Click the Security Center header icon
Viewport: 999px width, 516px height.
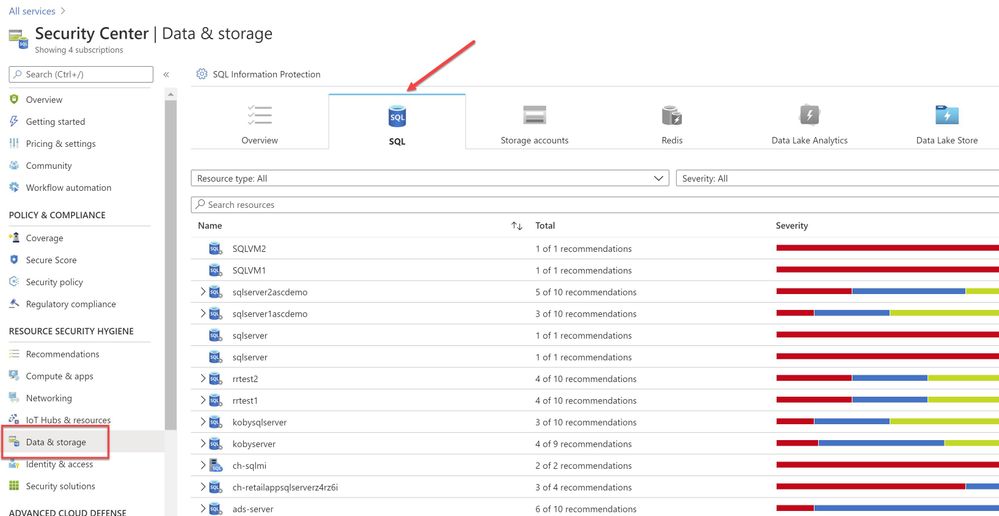tap(18, 39)
